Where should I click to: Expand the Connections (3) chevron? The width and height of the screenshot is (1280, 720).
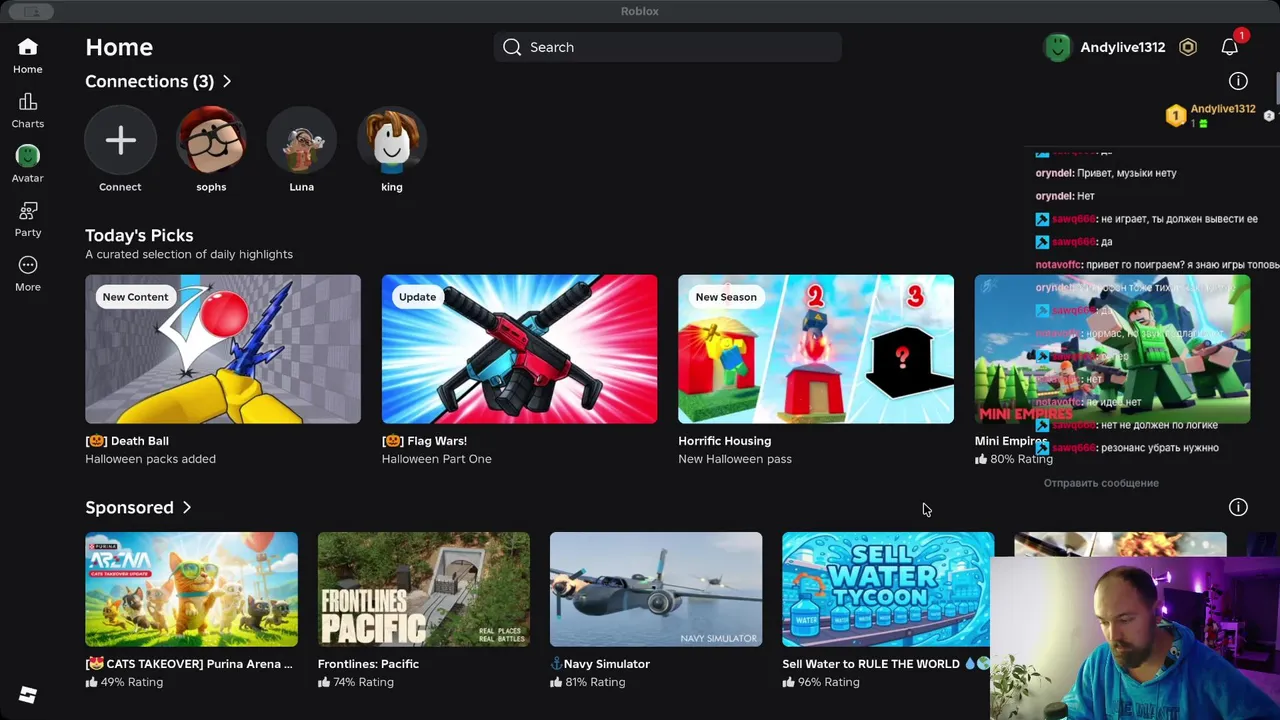click(x=227, y=81)
